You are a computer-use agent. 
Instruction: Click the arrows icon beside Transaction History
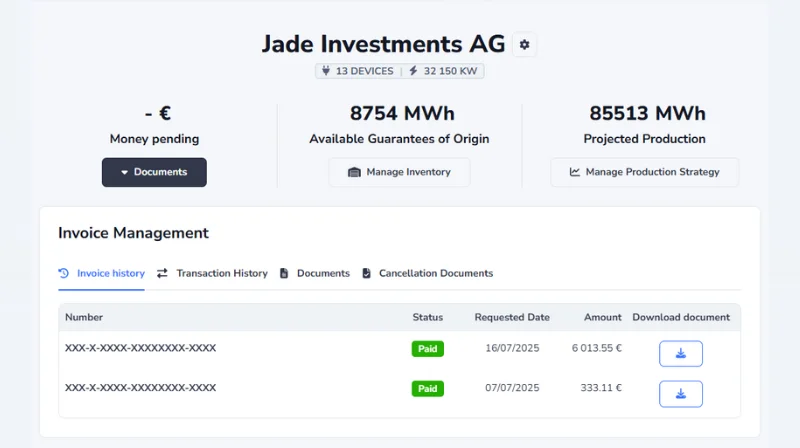tap(162, 273)
